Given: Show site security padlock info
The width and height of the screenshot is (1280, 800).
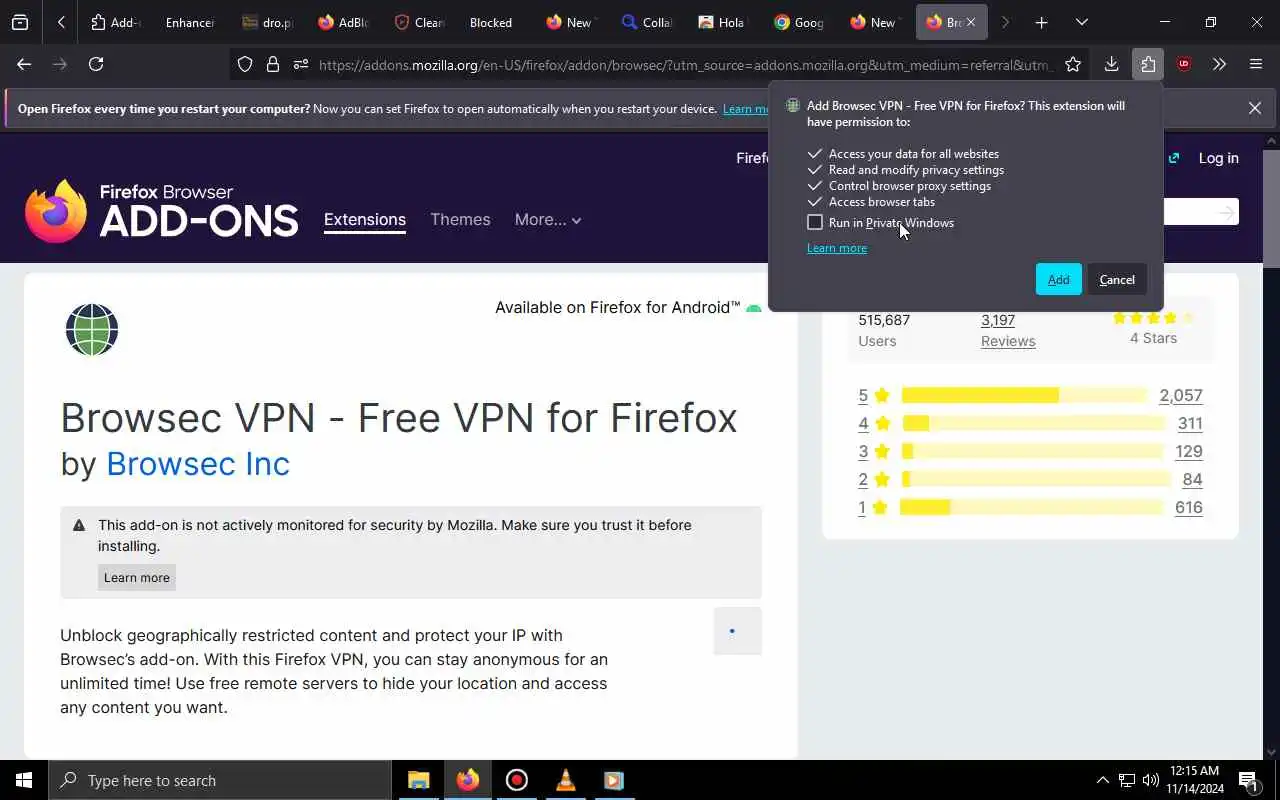Looking at the screenshot, I should 273,64.
